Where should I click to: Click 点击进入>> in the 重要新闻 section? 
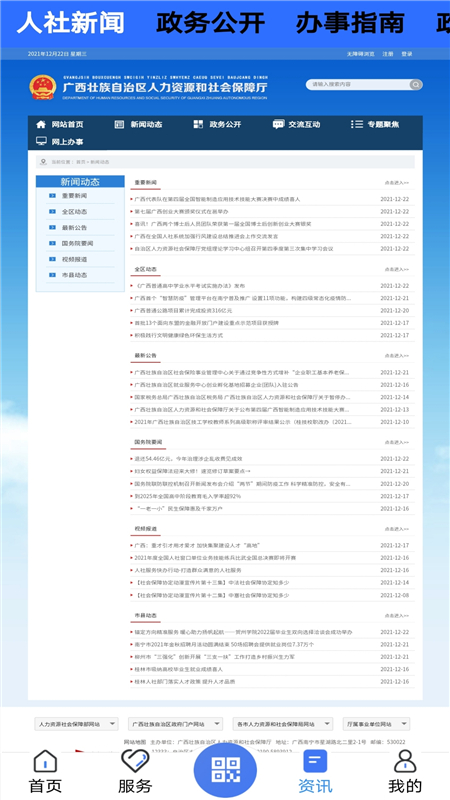396,183
